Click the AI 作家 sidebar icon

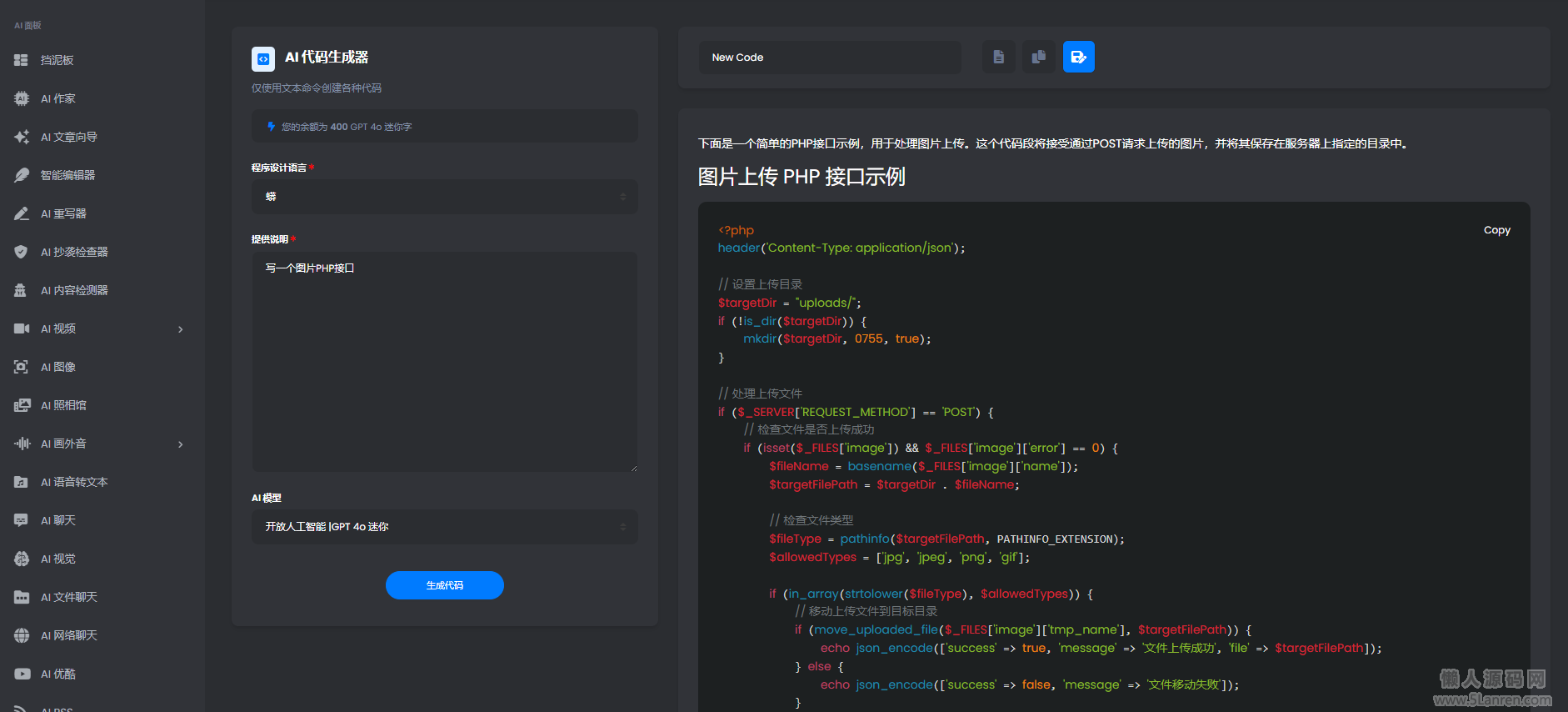22,98
